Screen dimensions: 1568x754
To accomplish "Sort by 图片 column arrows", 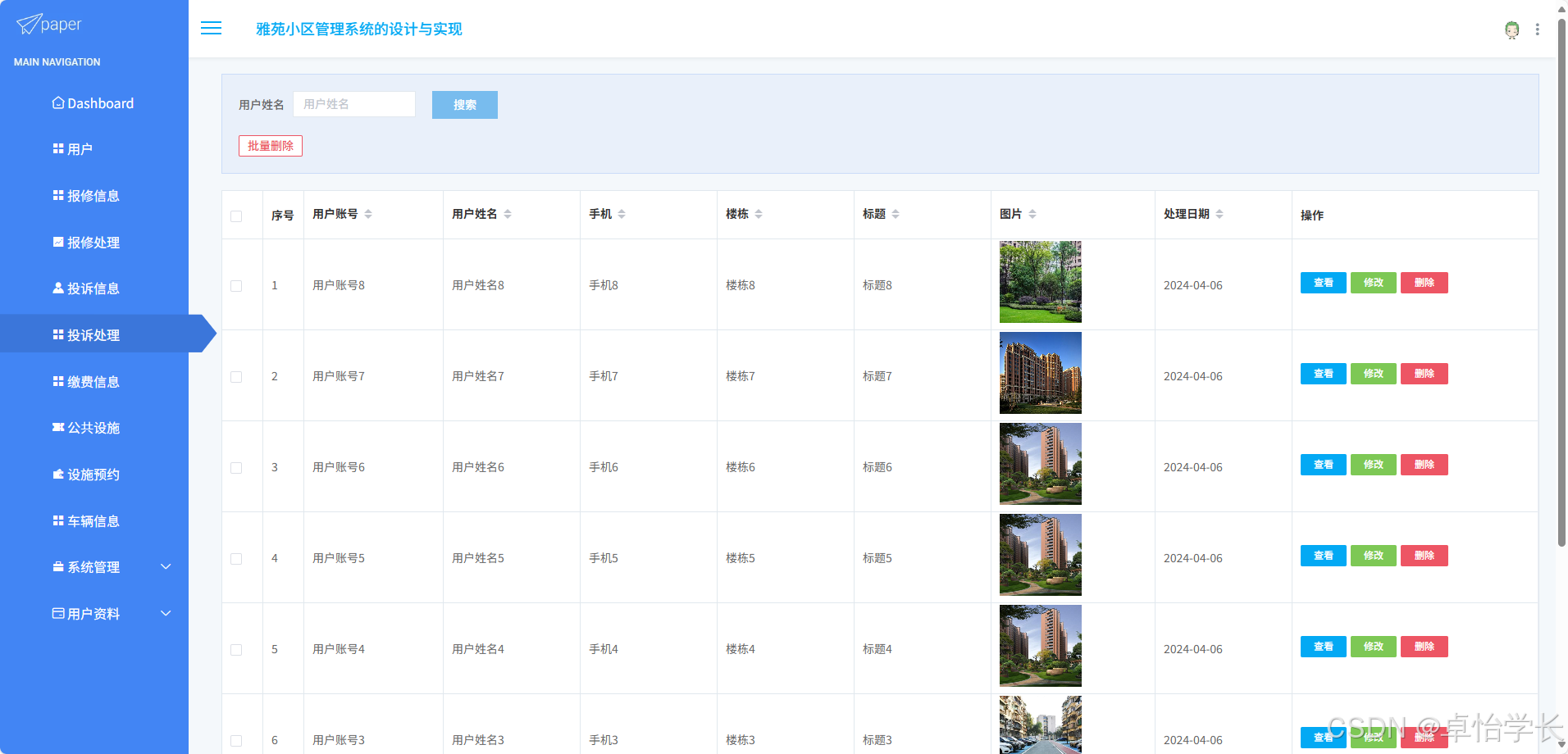I will click(1032, 214).
